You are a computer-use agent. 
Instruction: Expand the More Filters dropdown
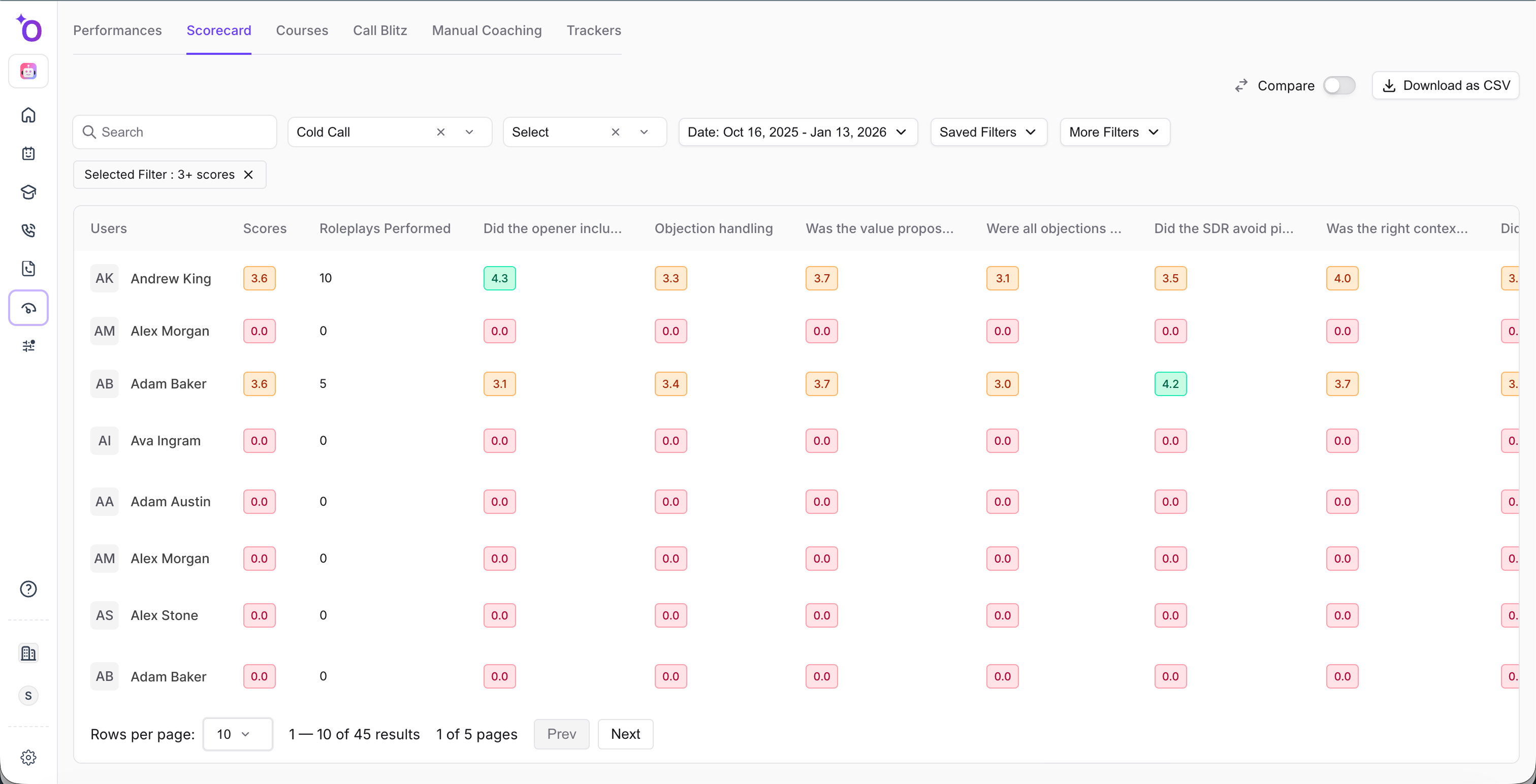[1114, 132]
